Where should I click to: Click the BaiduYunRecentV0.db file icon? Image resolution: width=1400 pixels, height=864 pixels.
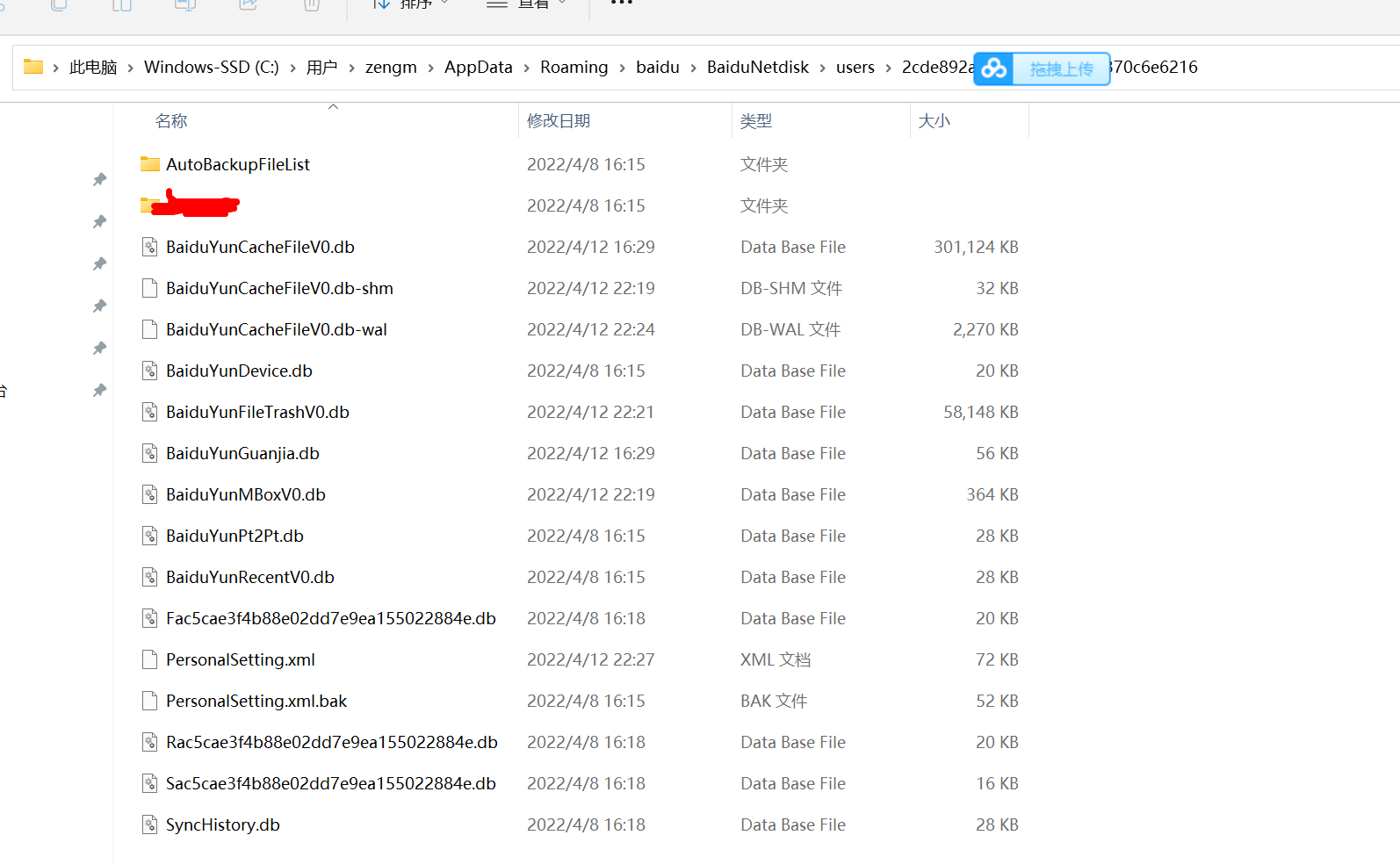pyautogui.click(x=150, y=577)
